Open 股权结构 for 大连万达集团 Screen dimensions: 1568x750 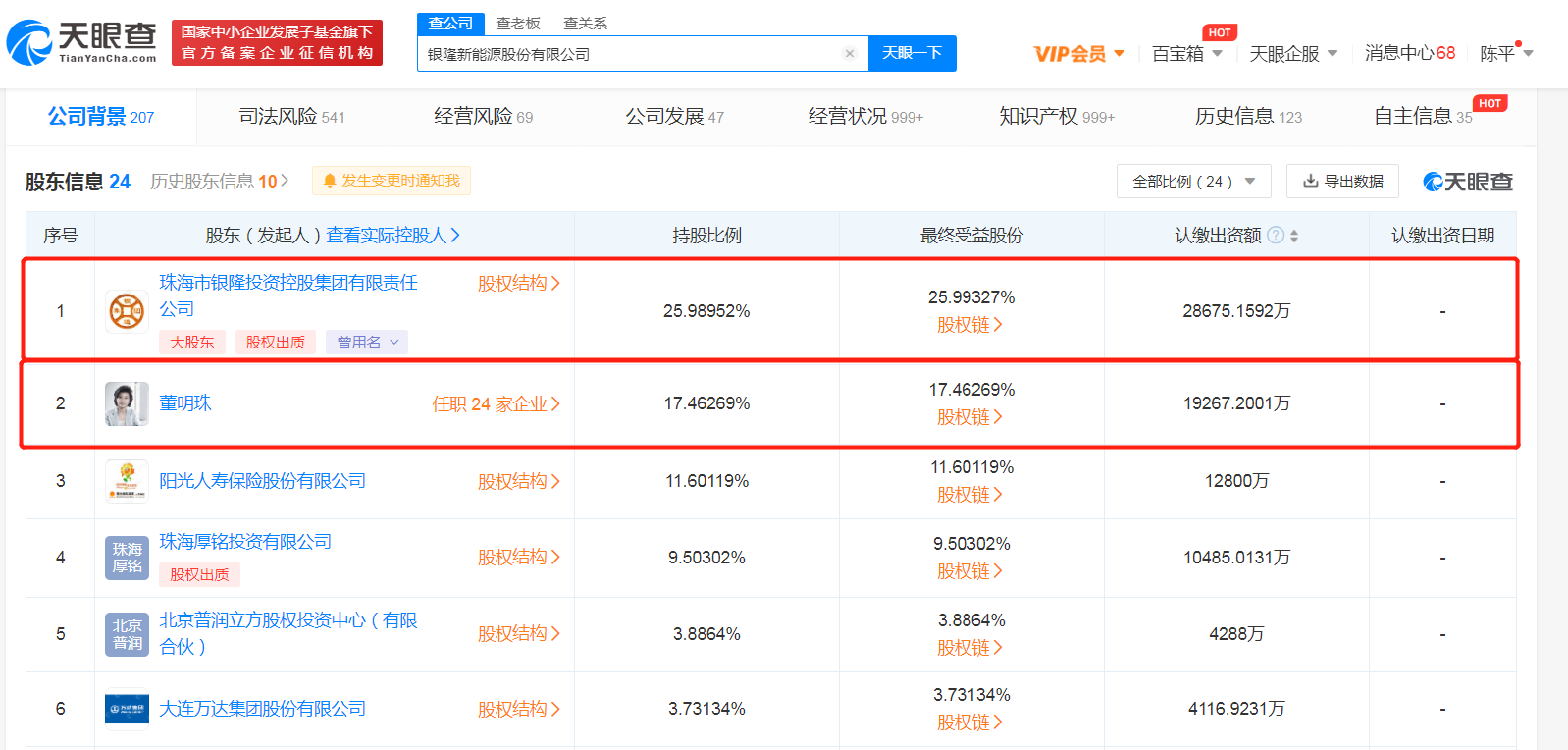[519, 710]
